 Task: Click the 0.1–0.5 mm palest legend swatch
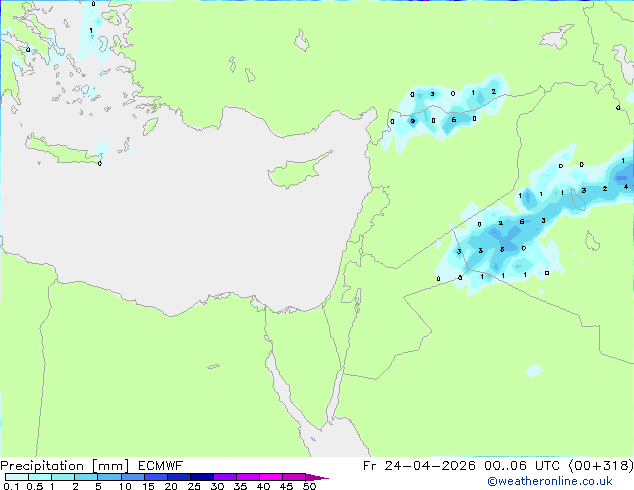[x=17, y=477]
